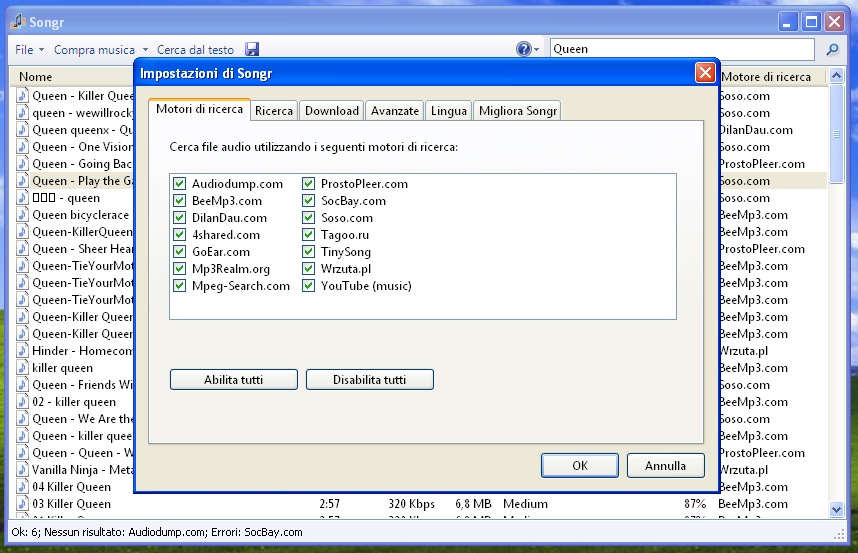Open the File dropdown menu

(x=28, y=49)
